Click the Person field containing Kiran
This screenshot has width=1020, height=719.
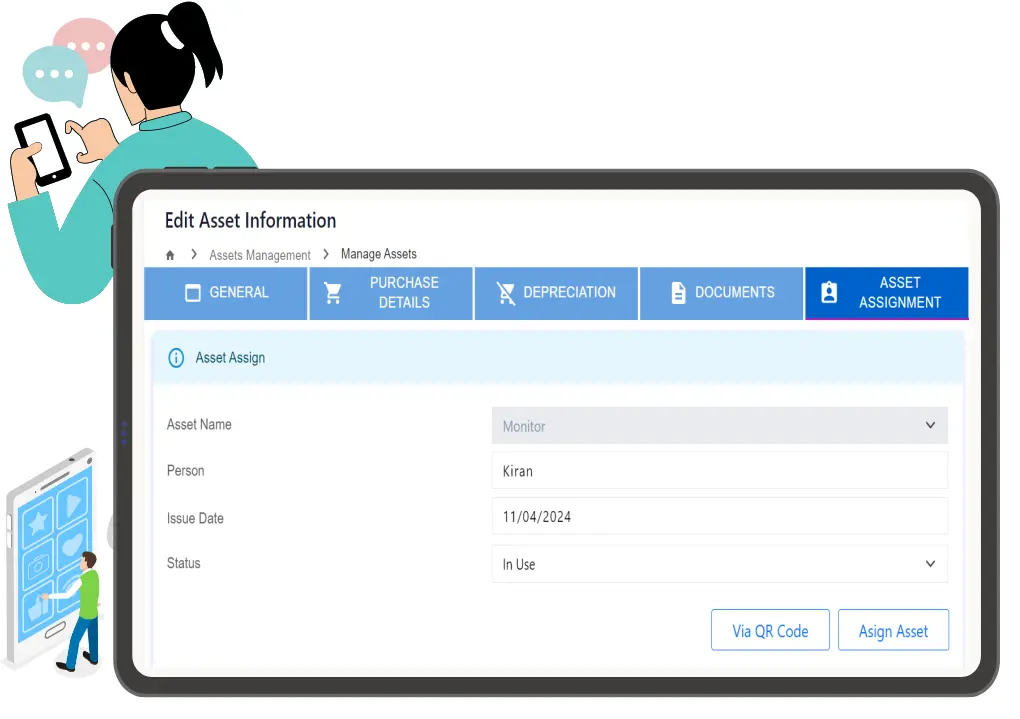tap(719, 470)
